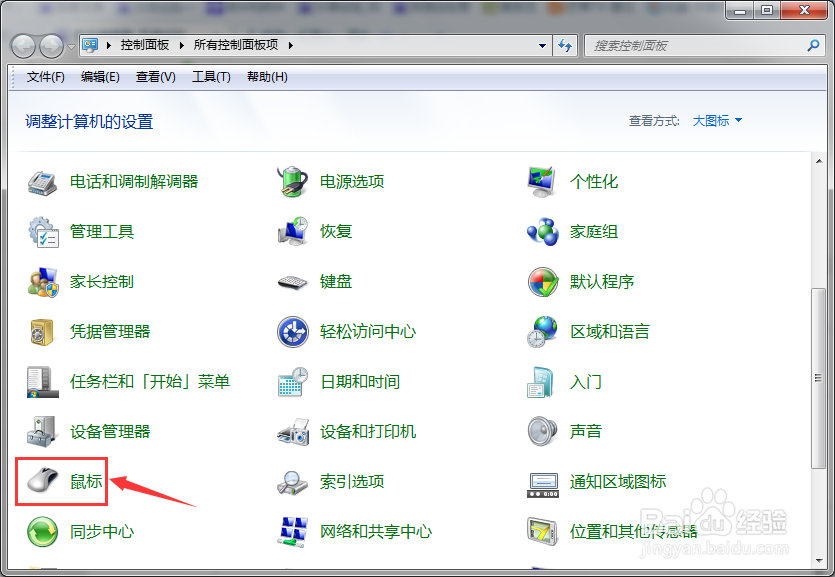Viewport: 835px width, 577px height.
Task: Open the Parental Controls (家长控制) icon
Action: pos(43,282)
